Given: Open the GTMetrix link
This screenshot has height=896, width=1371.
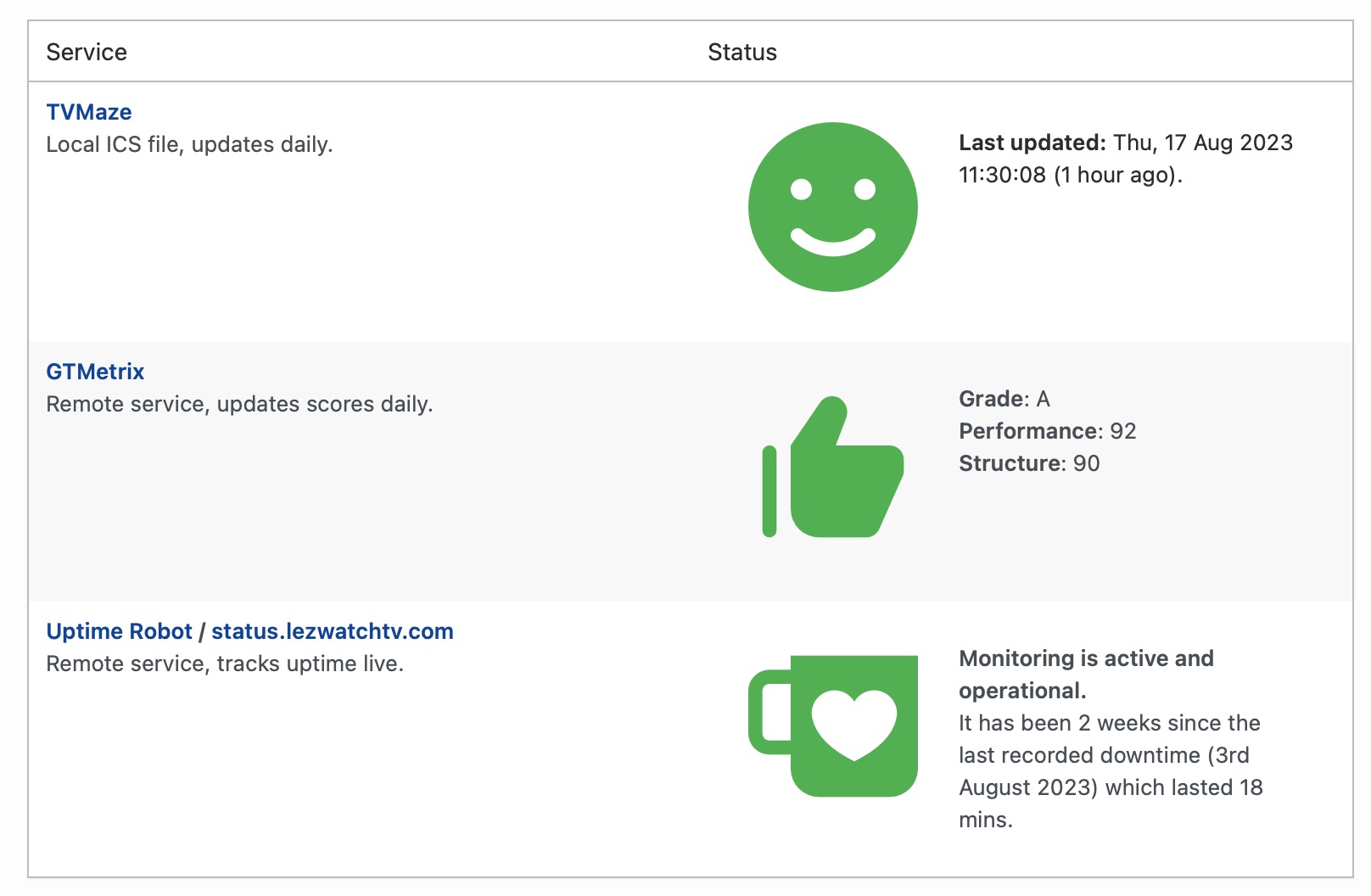Looking at the screenshot, I should (95, 372).
